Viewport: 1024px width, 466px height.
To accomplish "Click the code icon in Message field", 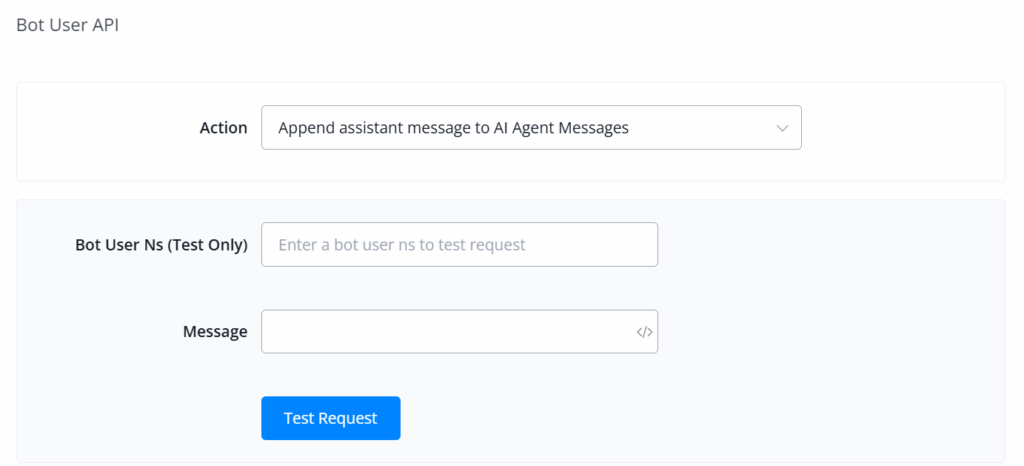I will point(644,332).
